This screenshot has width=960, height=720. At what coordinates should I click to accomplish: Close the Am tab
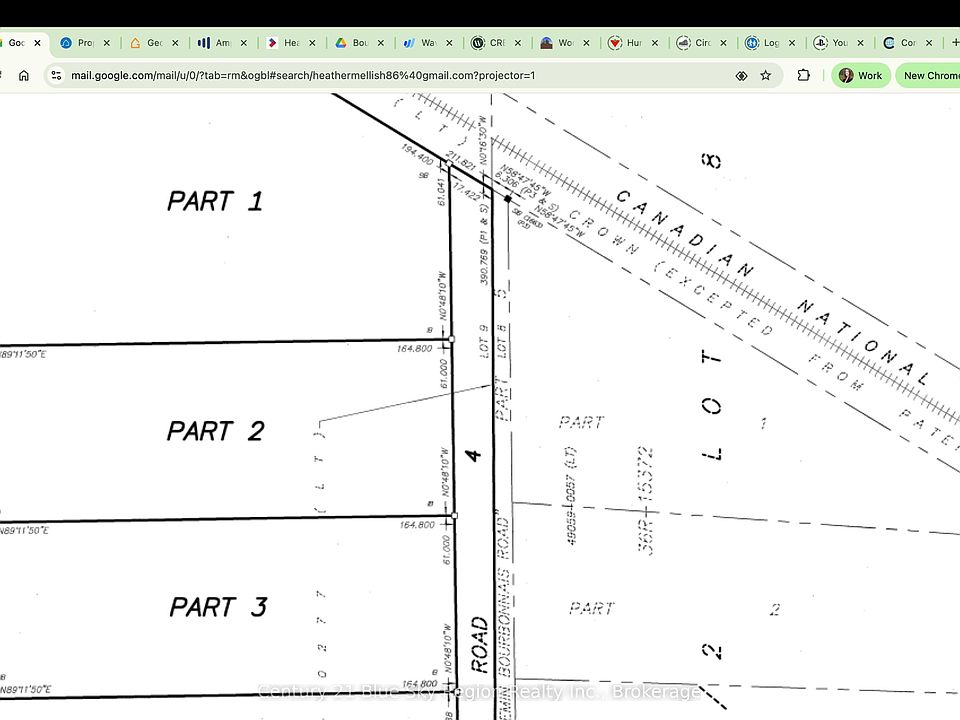244,43
